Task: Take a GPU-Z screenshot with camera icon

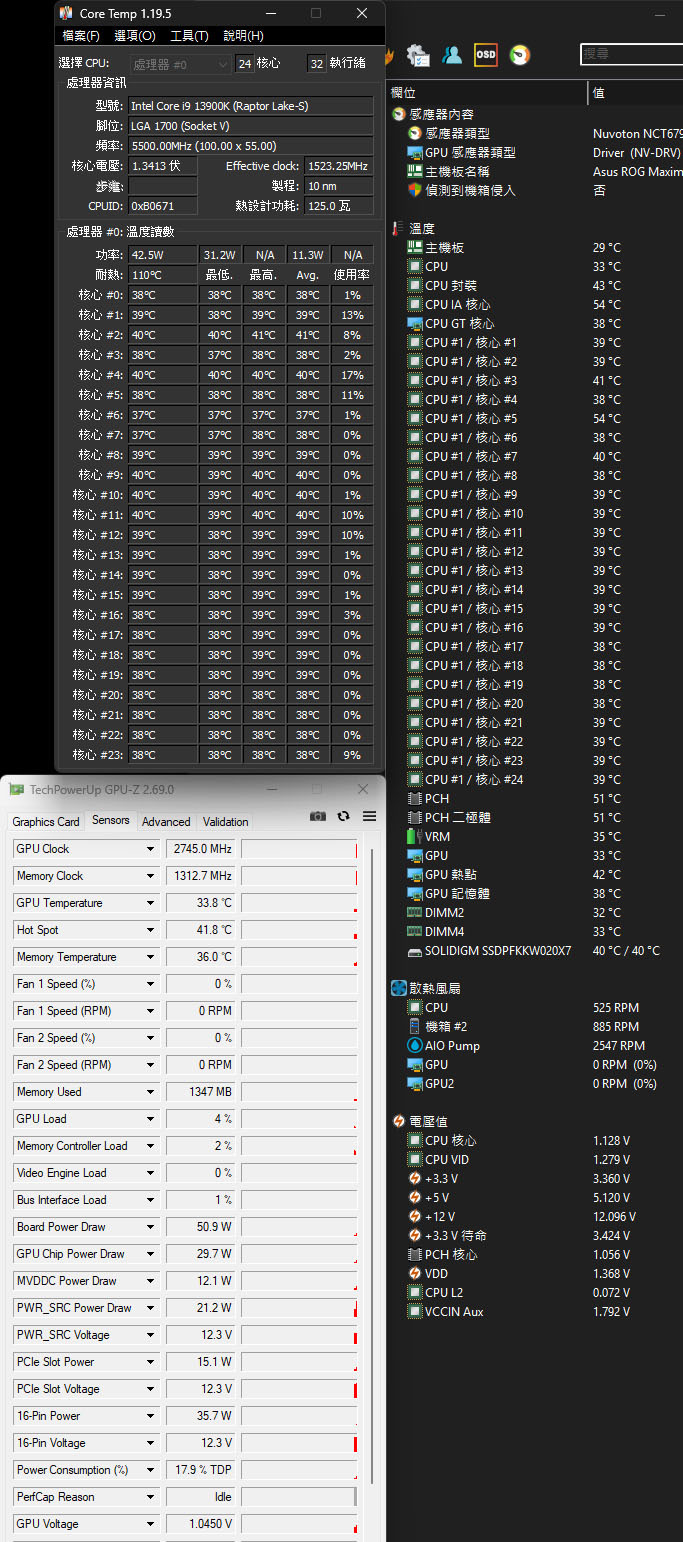Action: click(318, 816)
